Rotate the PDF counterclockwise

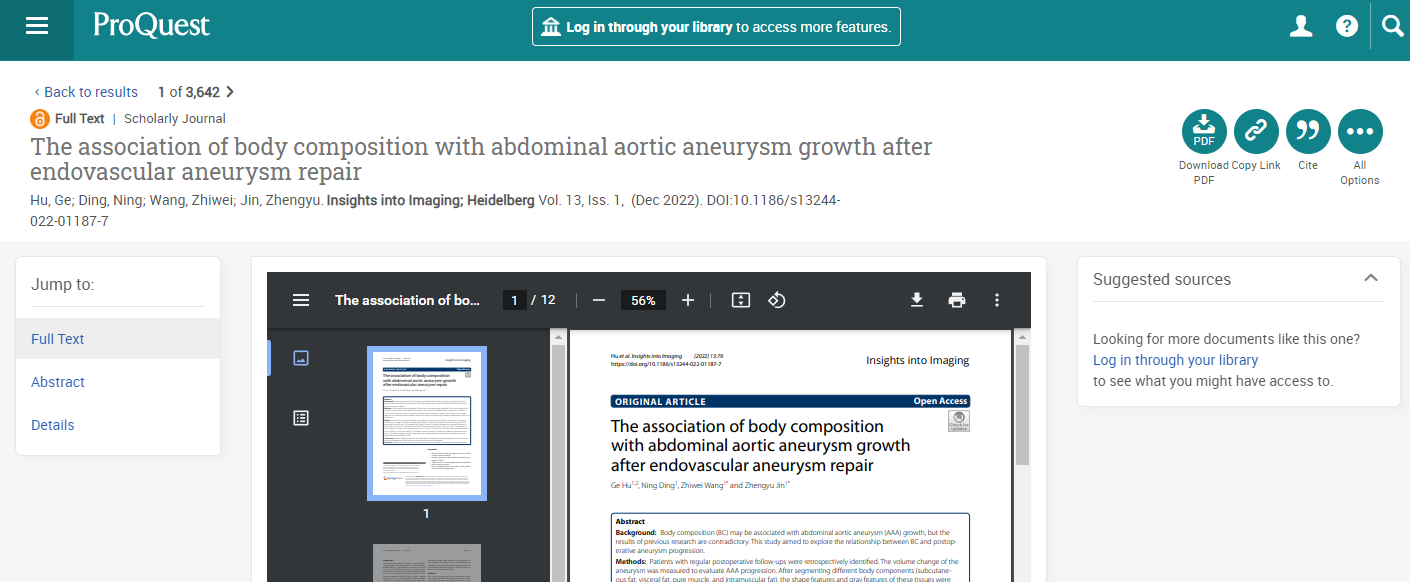coord(777,300)
